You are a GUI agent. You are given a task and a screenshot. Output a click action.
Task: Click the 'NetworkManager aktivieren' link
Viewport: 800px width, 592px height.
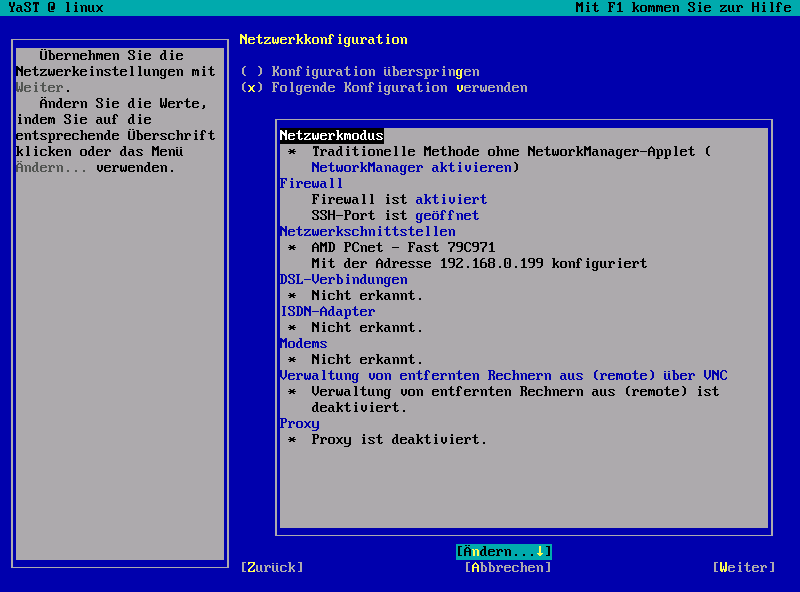(x=411, y=167)
